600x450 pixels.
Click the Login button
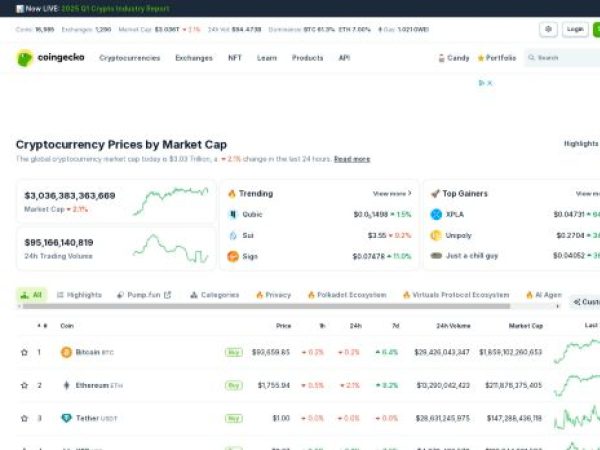(x=575, y=29)
